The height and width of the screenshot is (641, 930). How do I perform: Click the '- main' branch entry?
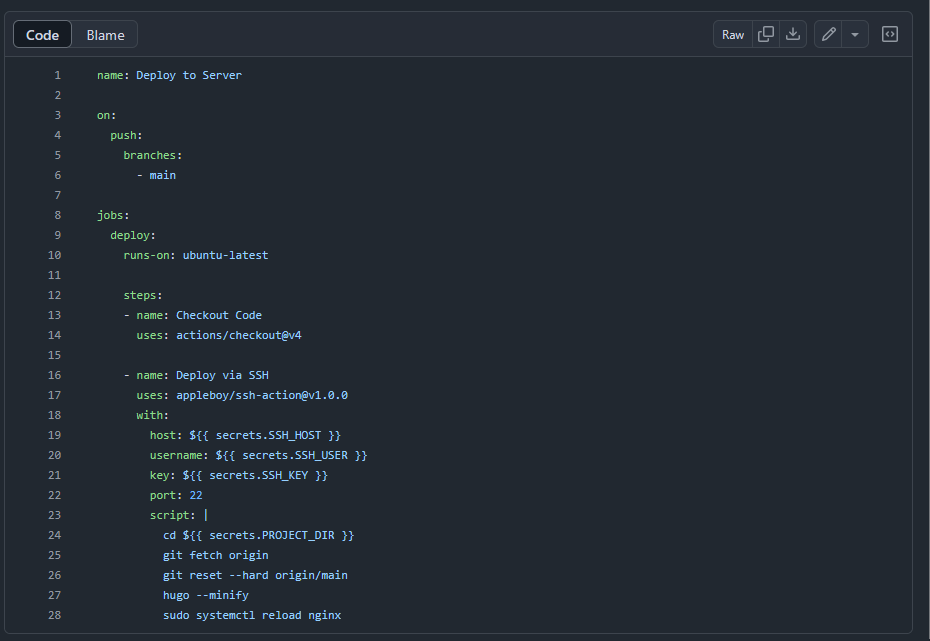point(157,176)
